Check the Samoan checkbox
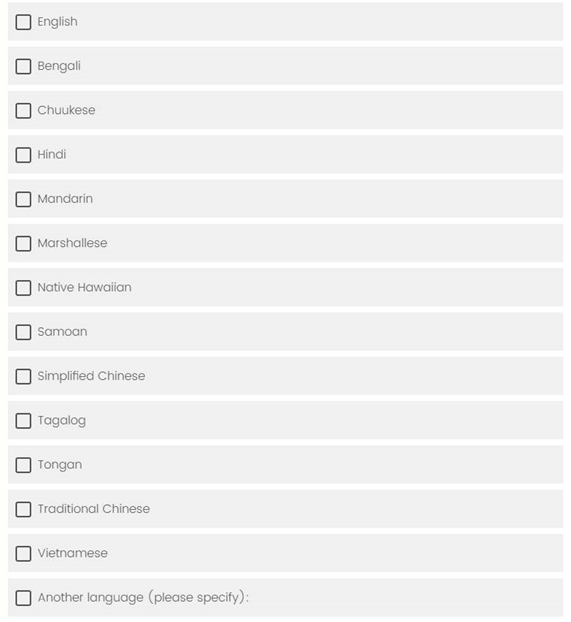Screen dimensions: 571x622 pyautogui.click(x=23, y=332)
